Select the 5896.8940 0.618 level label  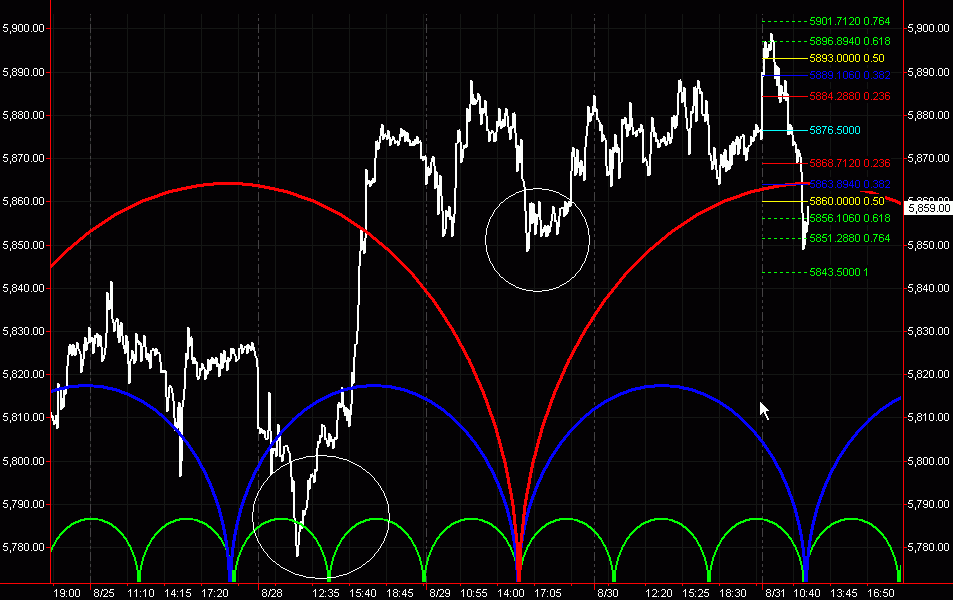pos(850,41)
